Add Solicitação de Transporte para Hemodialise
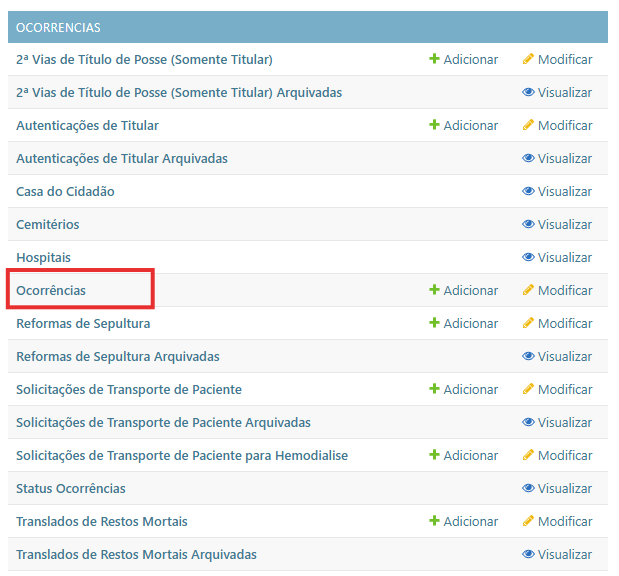Screen dimensions: 619x576 point(463,455)
